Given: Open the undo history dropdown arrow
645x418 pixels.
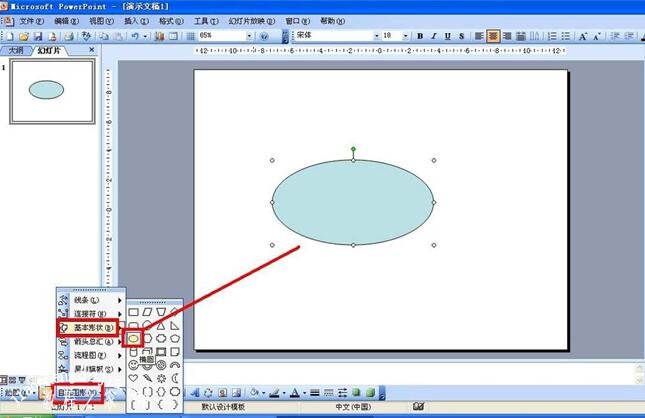Looking at the screenshot, I should tap(145, 36).
